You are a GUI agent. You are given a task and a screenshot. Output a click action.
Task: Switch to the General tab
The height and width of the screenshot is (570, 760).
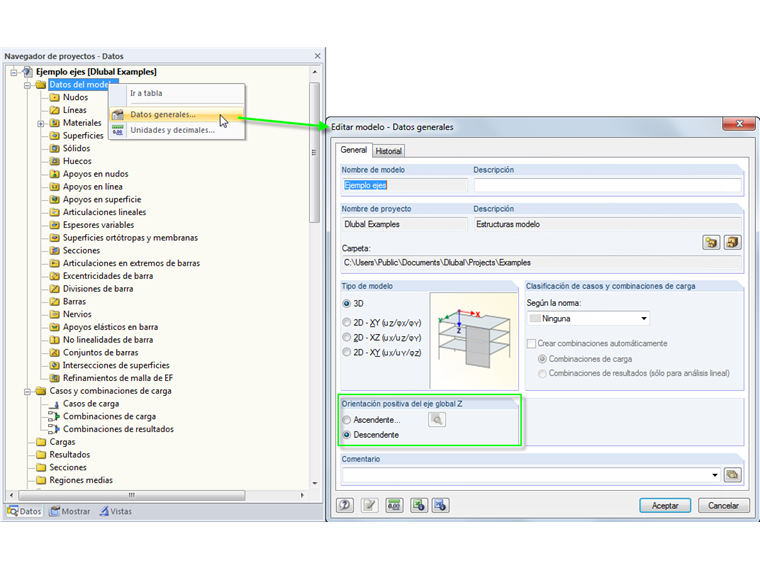(353, 150)
